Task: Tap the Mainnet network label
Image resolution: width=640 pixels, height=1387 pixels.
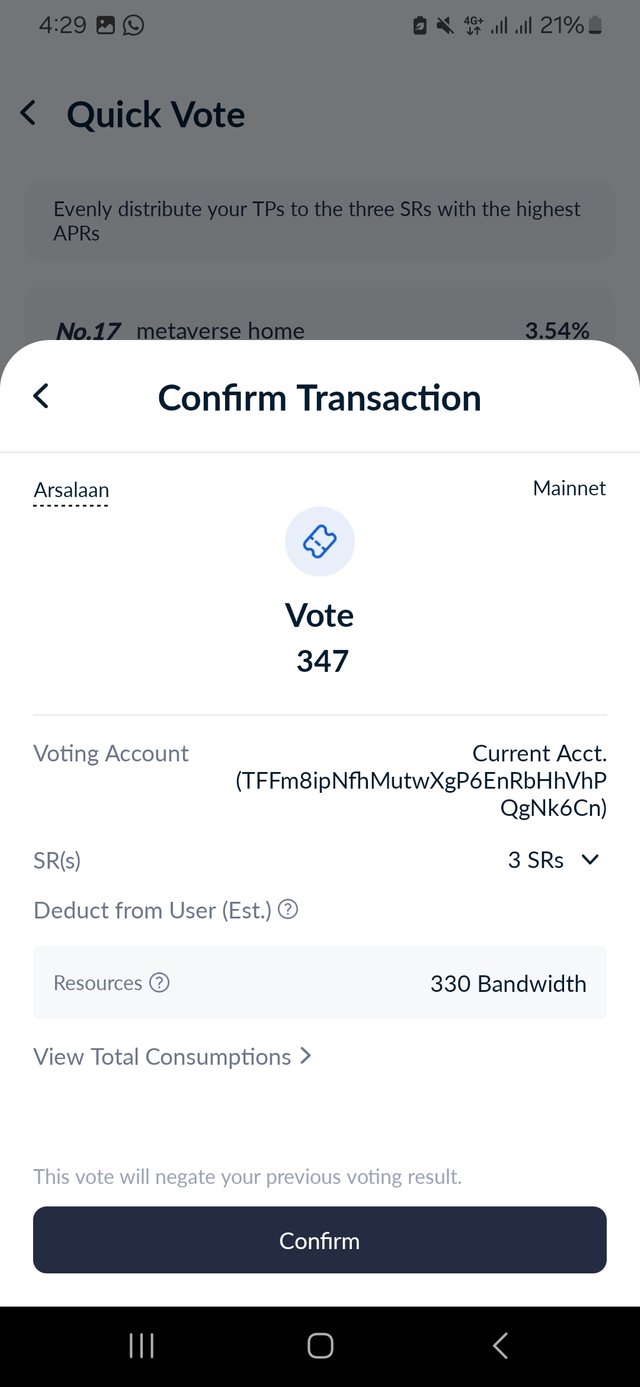Action: tap(569, 488)
